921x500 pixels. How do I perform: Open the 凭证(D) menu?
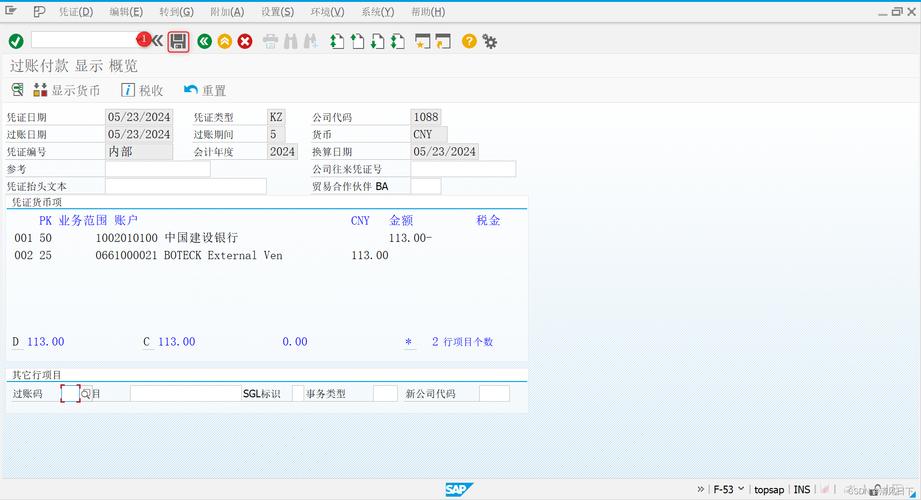pyautogui.click(x=76, y=12)
